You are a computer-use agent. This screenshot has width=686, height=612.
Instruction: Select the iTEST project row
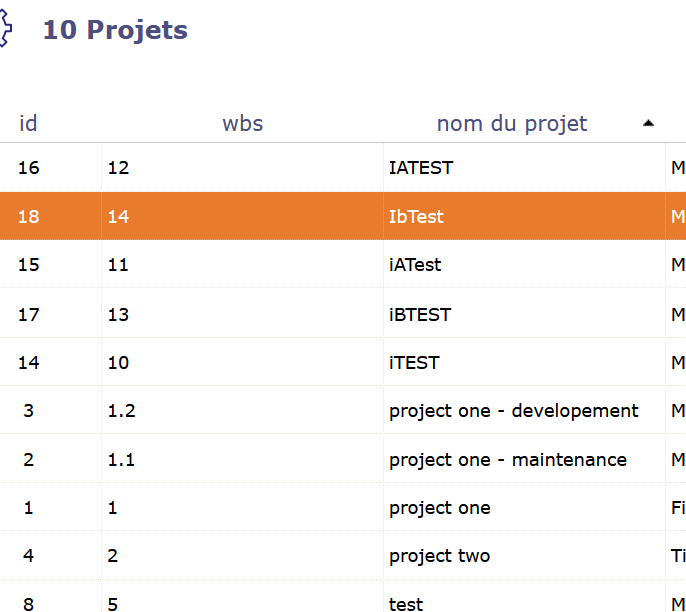pyautogui.click(x=414, y=363)
